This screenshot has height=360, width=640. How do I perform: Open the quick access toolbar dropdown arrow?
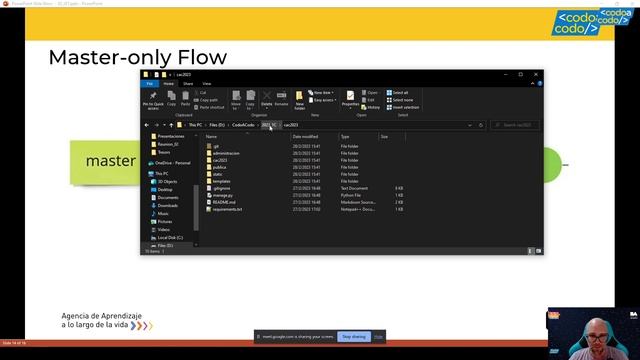pos(170,75)
